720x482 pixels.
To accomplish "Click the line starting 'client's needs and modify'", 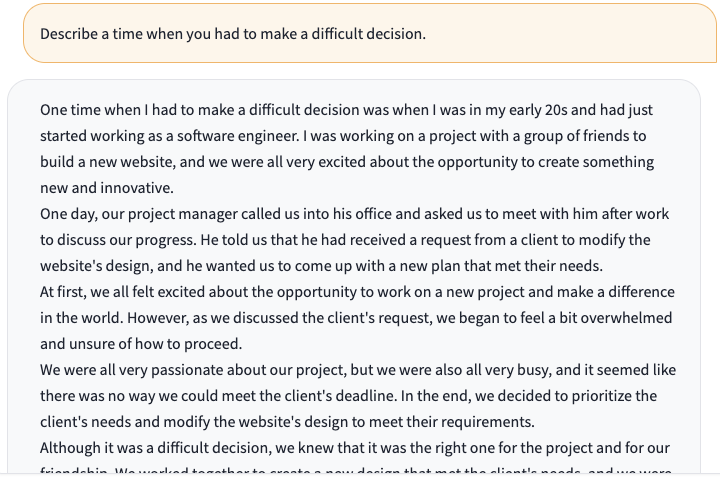I will pyautogui.click(x=287, y=422).
